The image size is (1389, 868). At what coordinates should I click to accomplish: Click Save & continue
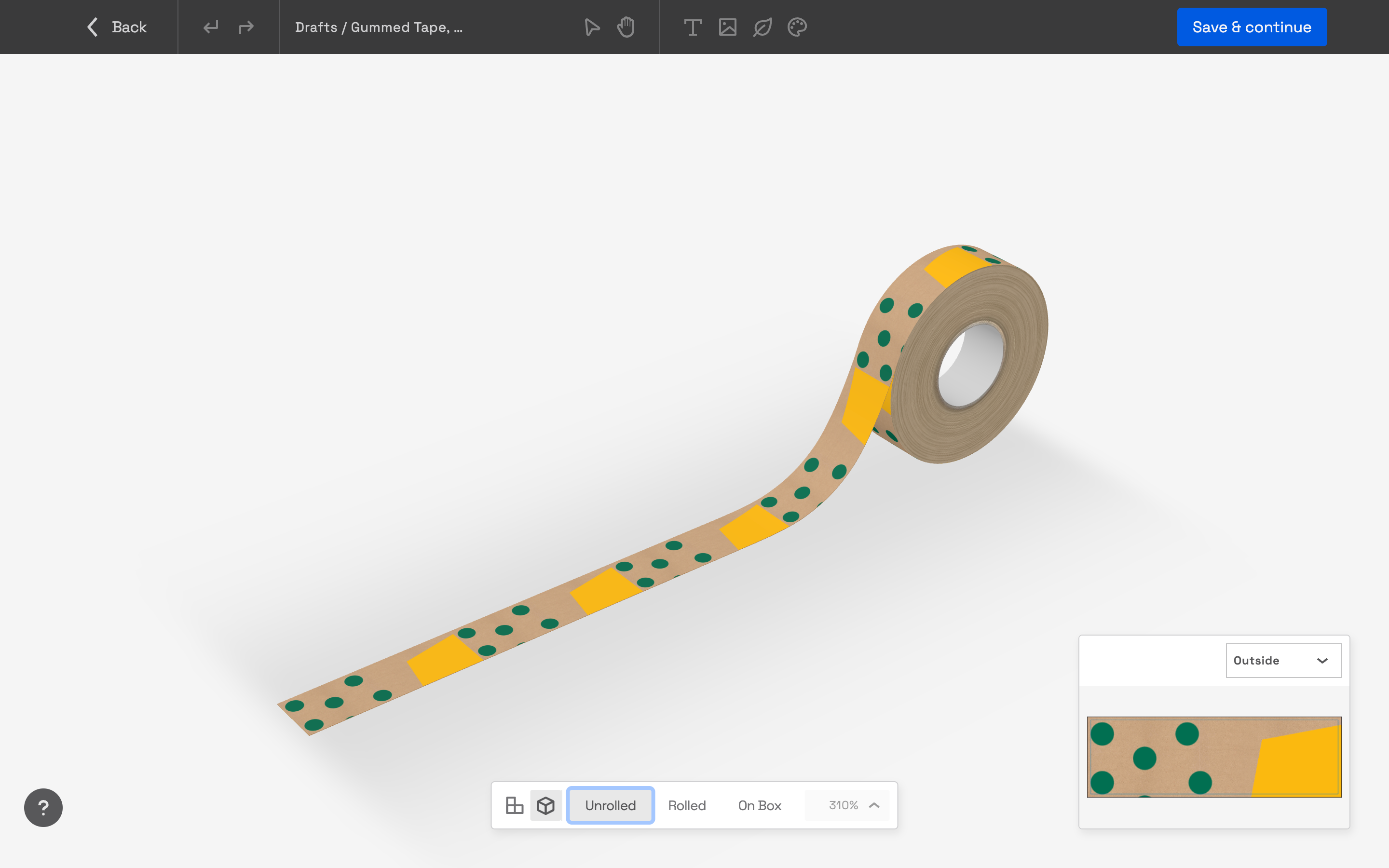1251,27
